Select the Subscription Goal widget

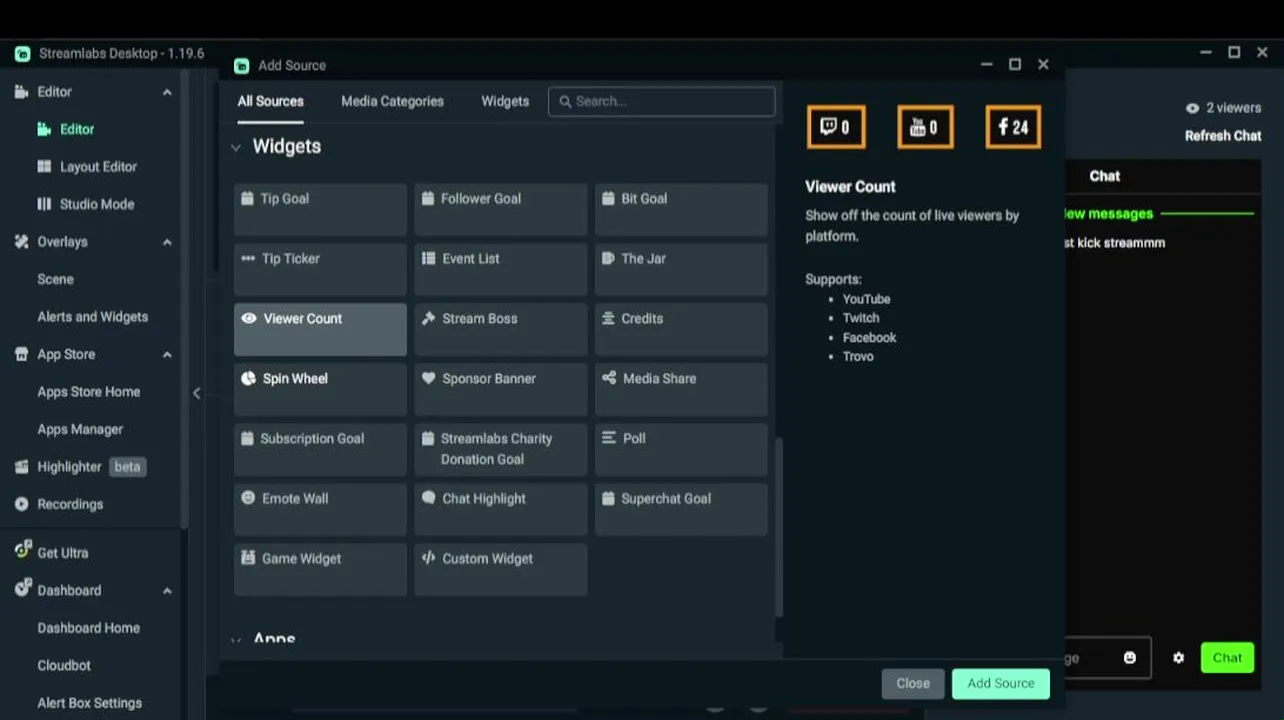click(320, 449)
